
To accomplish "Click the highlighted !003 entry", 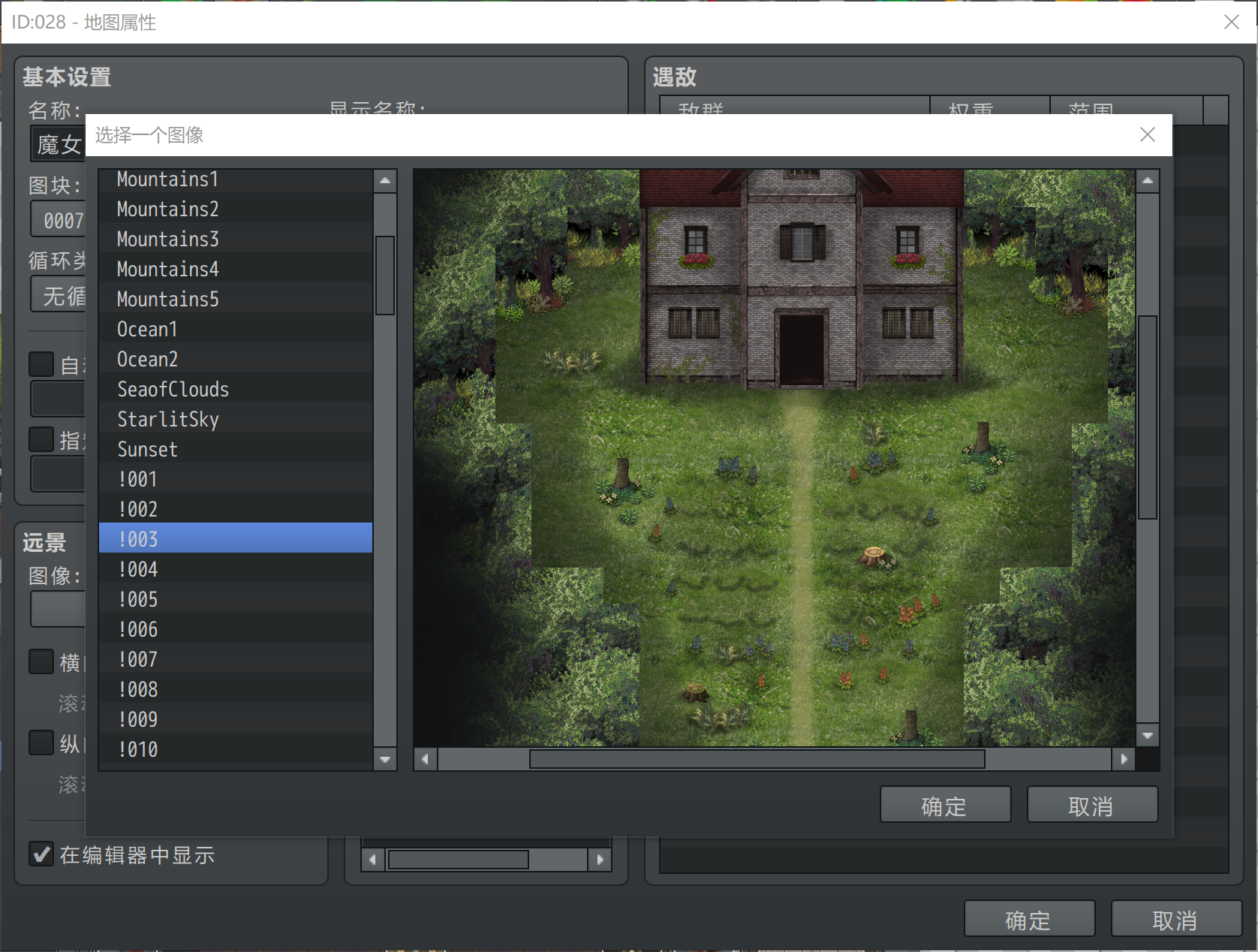I will (x=236, y=539).
